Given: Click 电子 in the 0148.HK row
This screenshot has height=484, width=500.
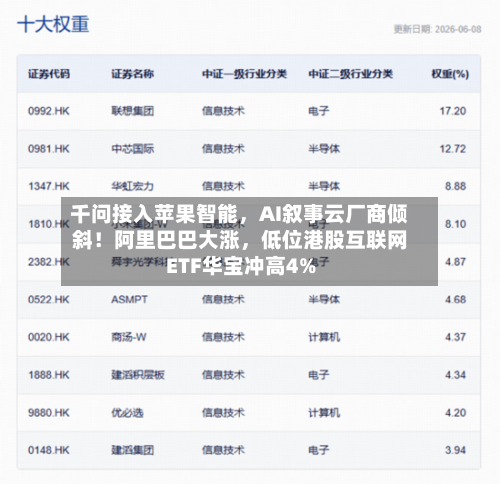Looking at the screenshot, I should (x=319, y=450).
